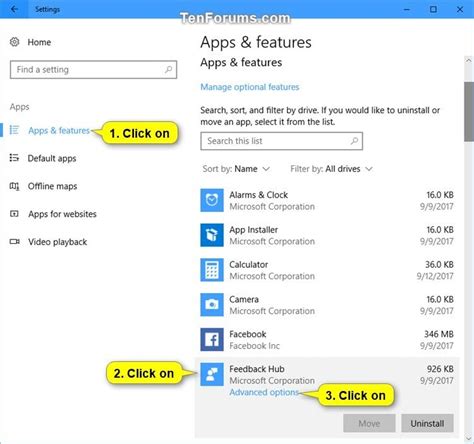Click Calculator's 36.0 KB size
This screenshot has width=474, height=444.
(439, 264)
